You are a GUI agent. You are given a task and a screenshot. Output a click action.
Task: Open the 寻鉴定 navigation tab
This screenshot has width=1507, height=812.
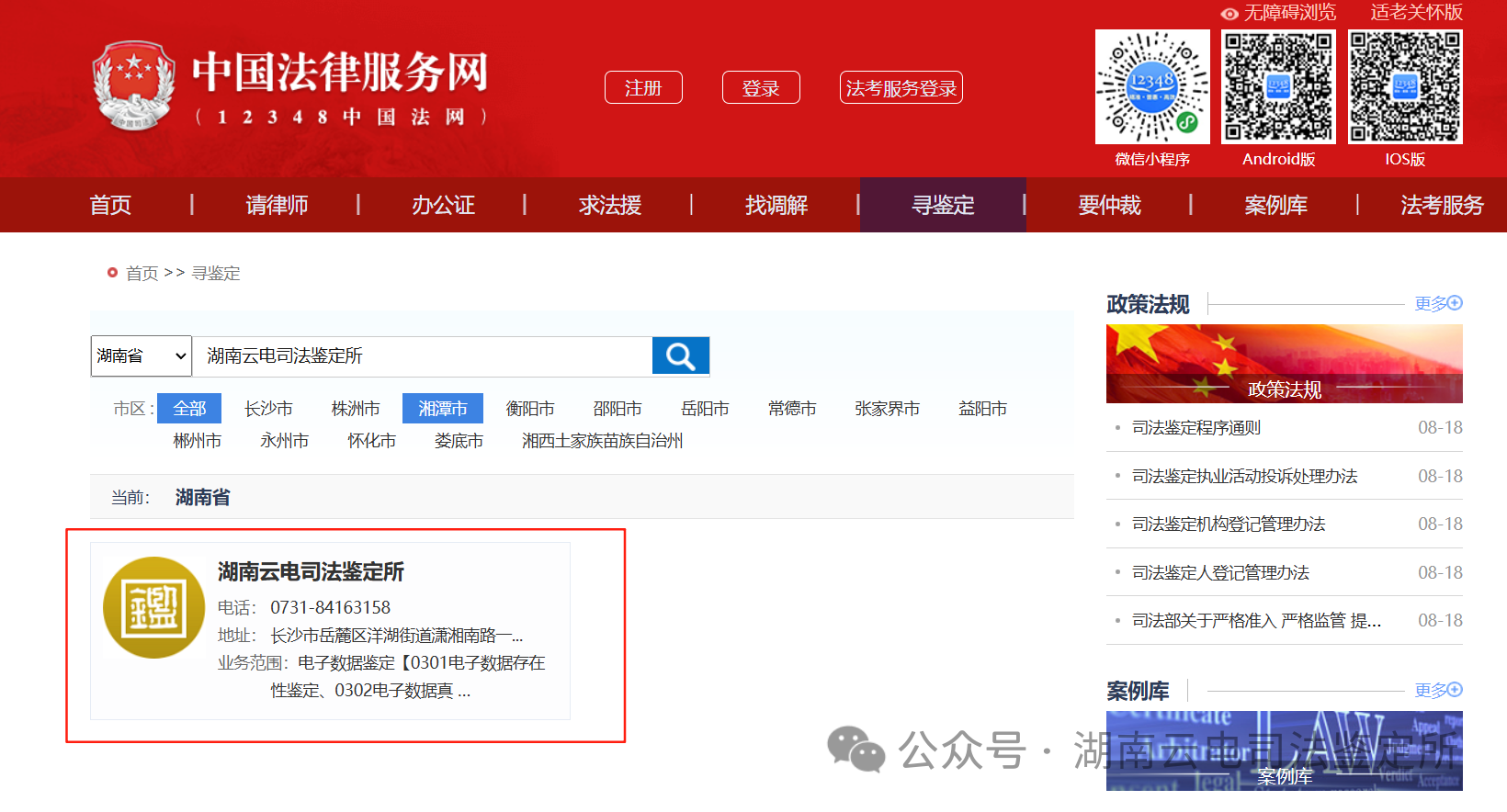943,205
